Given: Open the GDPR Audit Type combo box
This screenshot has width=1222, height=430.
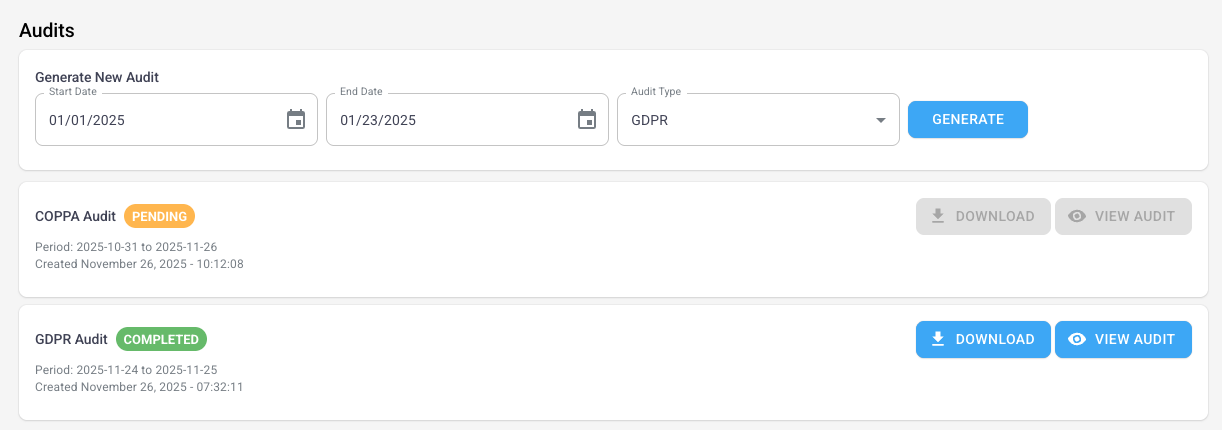Looking at the screenshot, I should pyautogui.click(x=758, y=120).
